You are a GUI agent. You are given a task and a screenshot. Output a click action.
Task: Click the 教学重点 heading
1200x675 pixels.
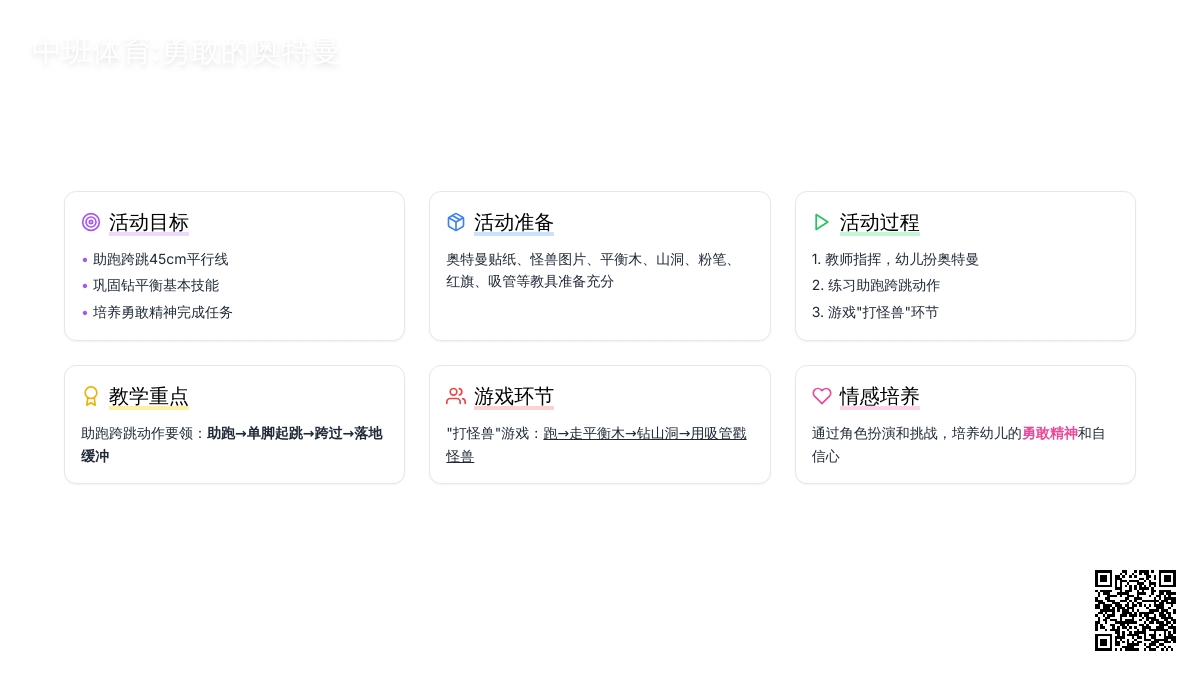pyautogui.click(x=149, y=396)
